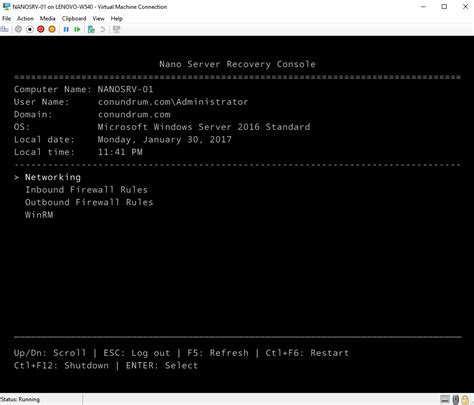Open the Media menu
Screen dimensions: 474x405
[48, 18]
